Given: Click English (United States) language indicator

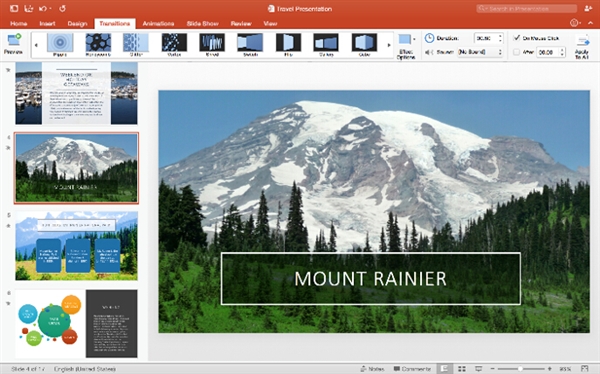Looking at the screenshot, I should [85, 369].
